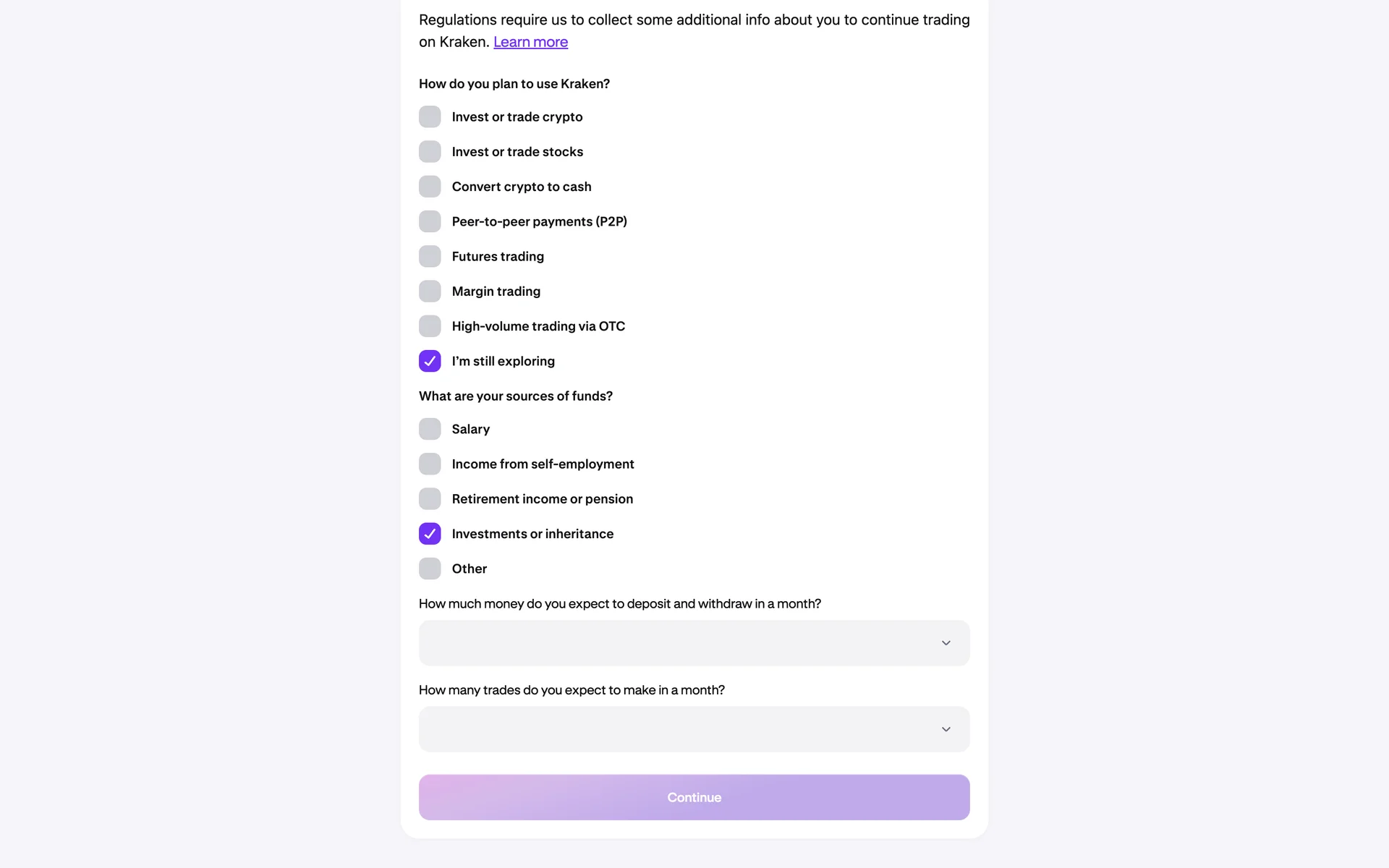Screen dimensions: 1389x868
Task: Tick the Invest or trade stocks option
Action: click(x=430, y=152)
